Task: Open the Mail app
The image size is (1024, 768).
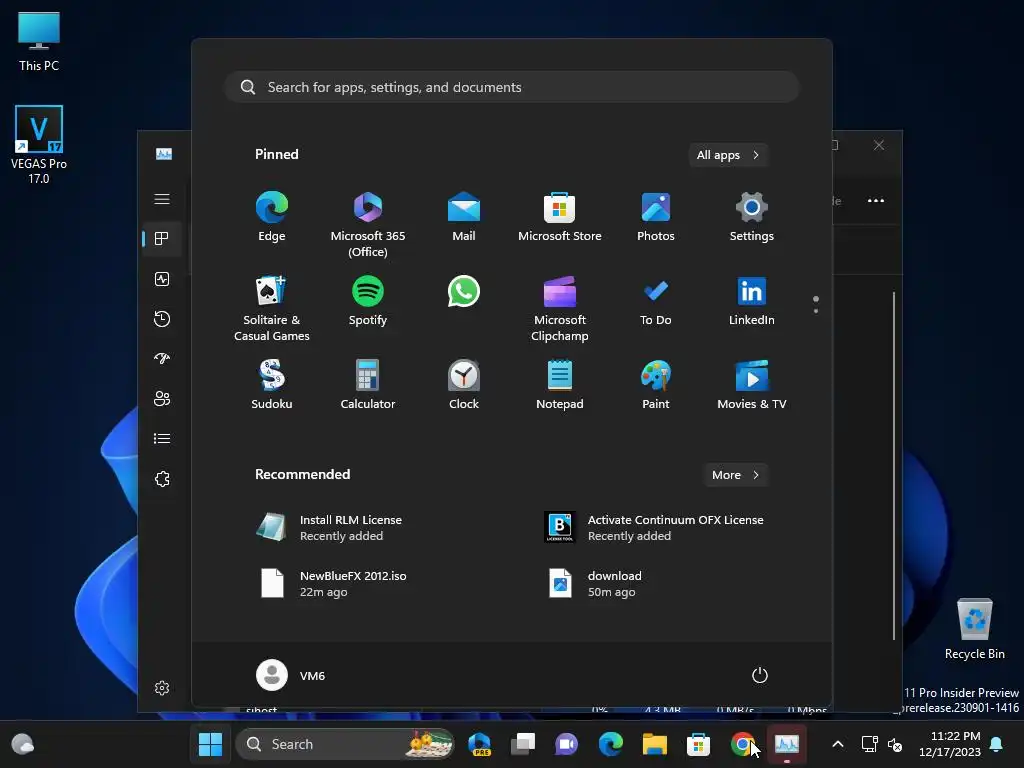Action: click(x=464, y=217)
